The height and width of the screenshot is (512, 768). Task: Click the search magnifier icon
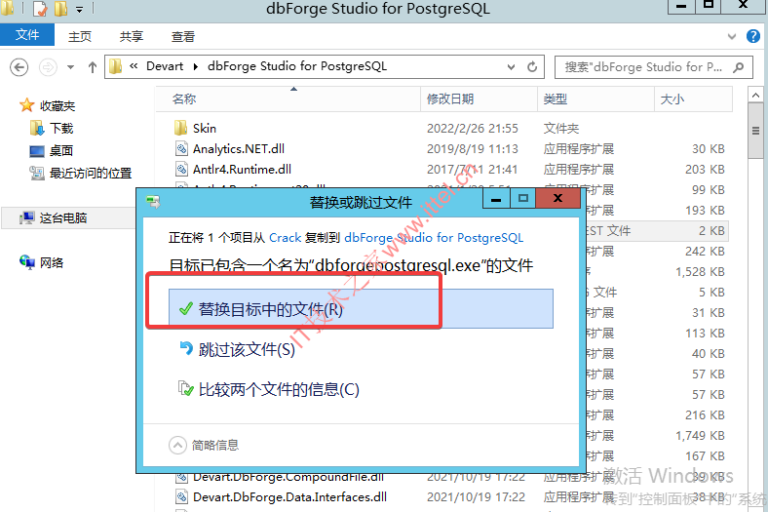coord(739,67)
